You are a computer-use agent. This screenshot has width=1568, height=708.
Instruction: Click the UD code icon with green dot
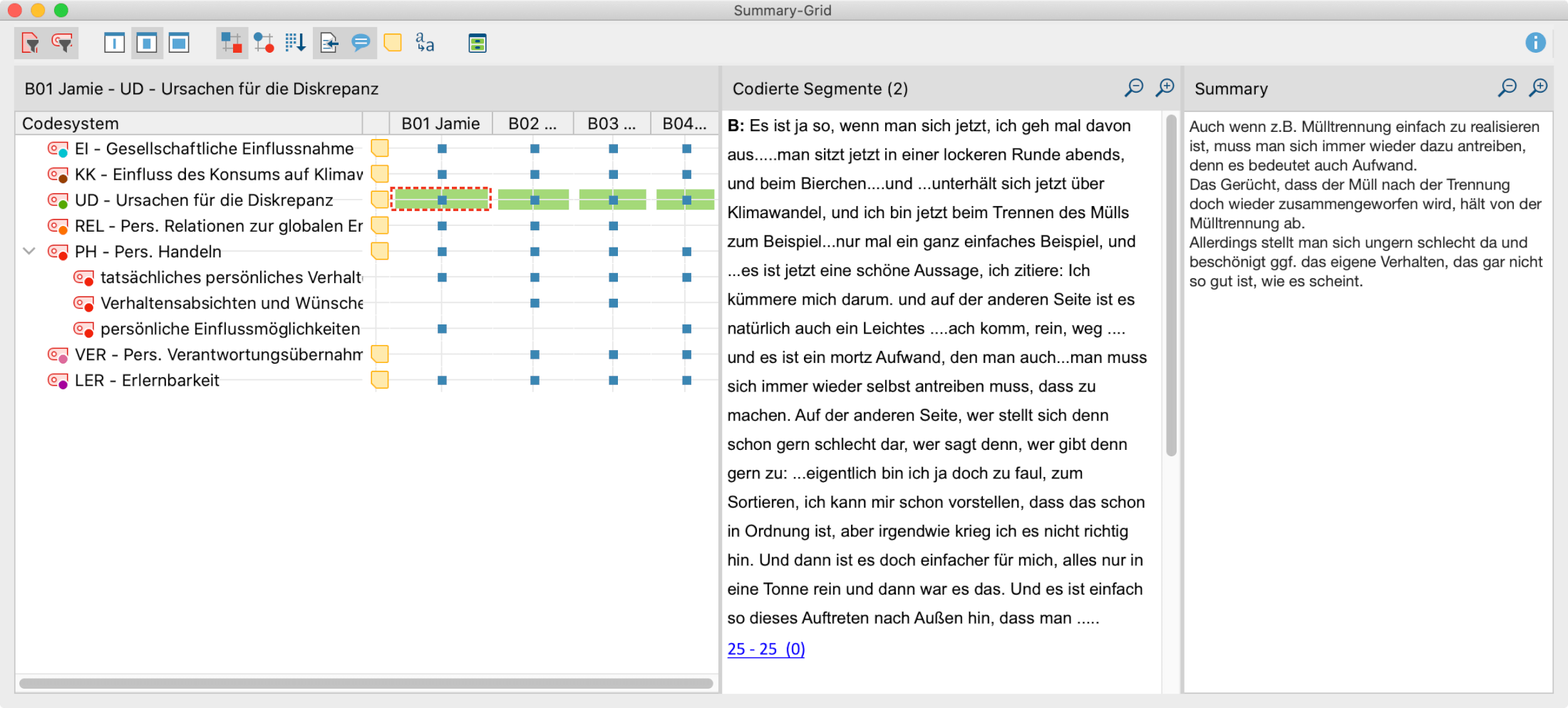point(58,200)
